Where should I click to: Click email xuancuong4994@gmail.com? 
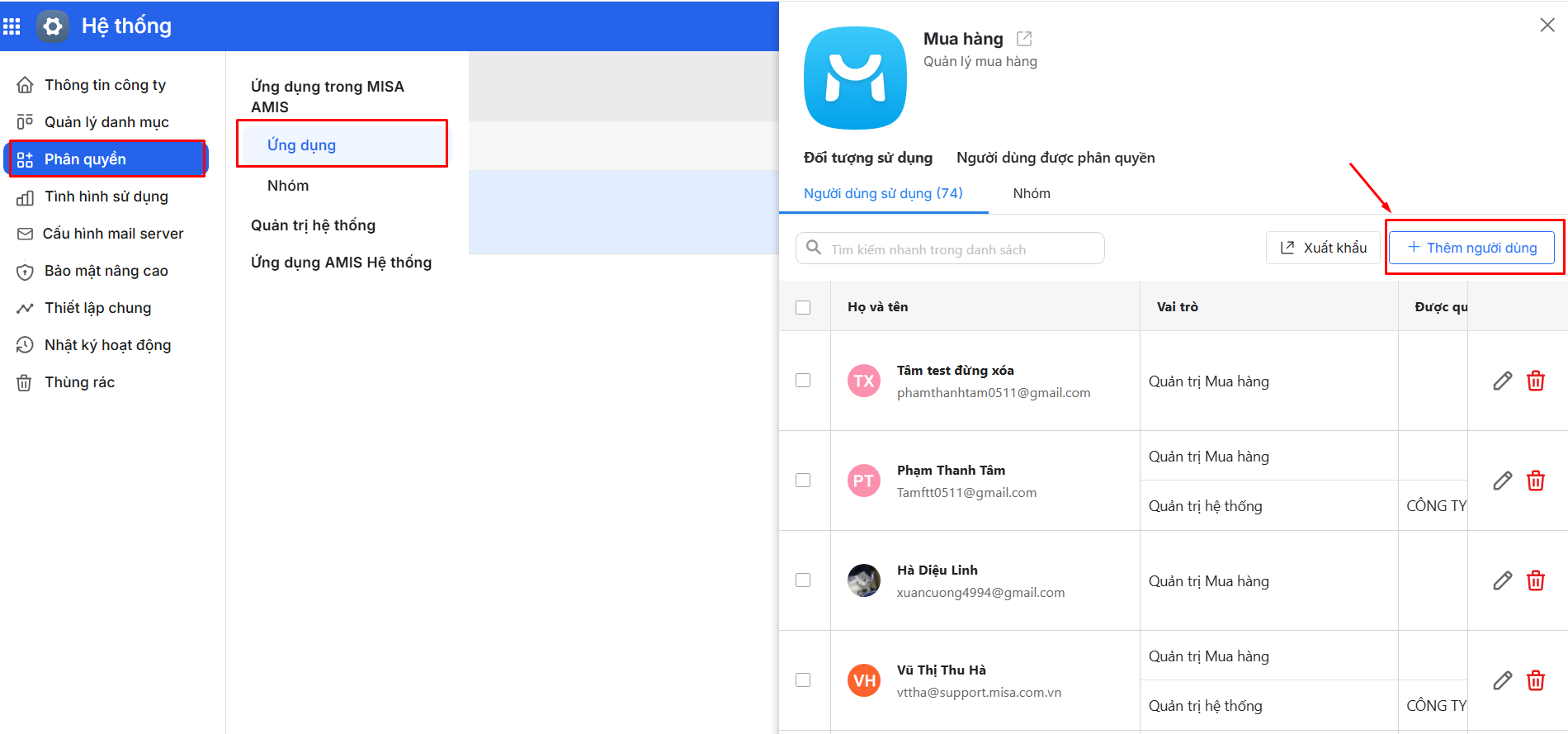coord(980,593)
